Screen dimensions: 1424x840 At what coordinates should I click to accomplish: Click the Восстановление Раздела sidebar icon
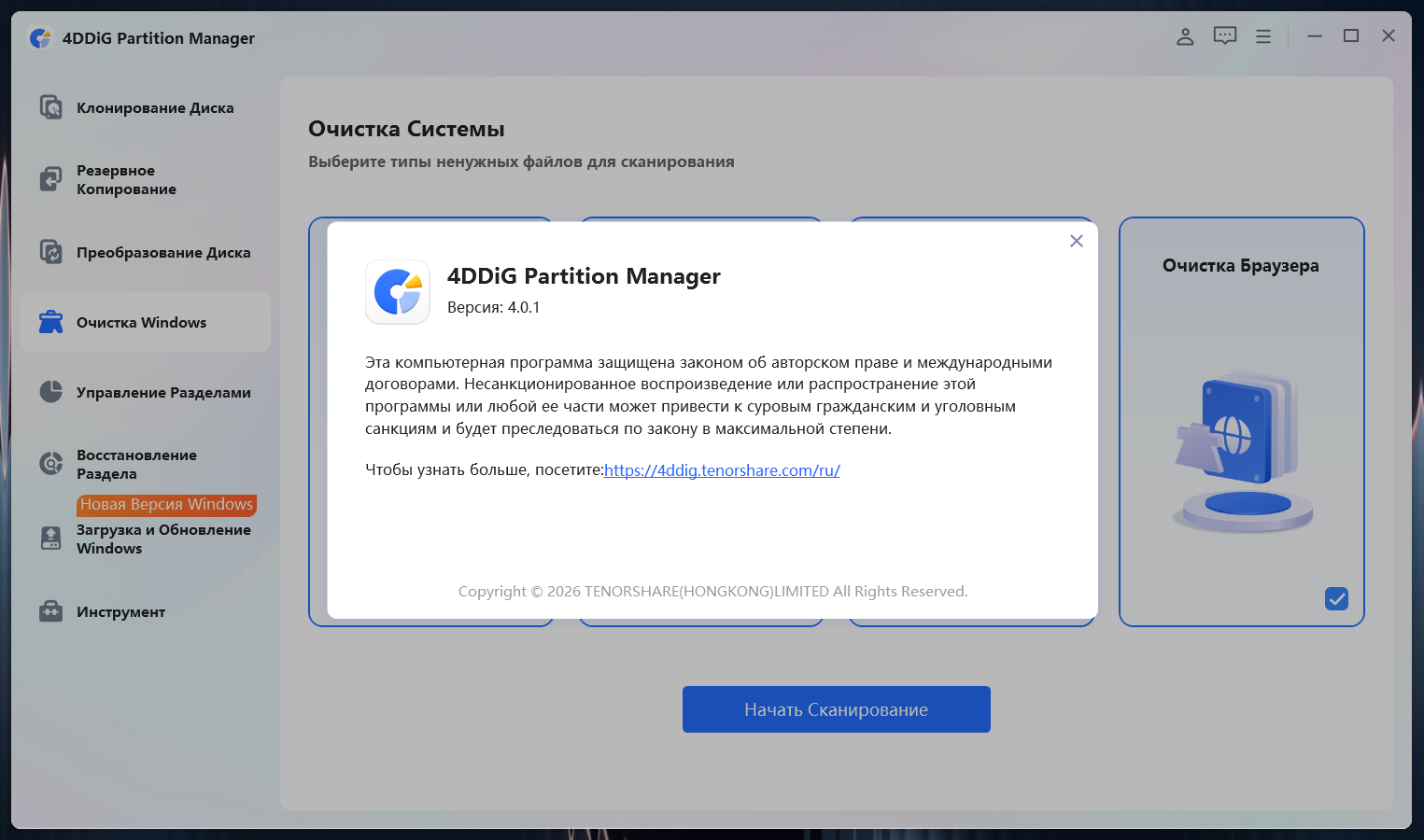(x=50, y=464)
